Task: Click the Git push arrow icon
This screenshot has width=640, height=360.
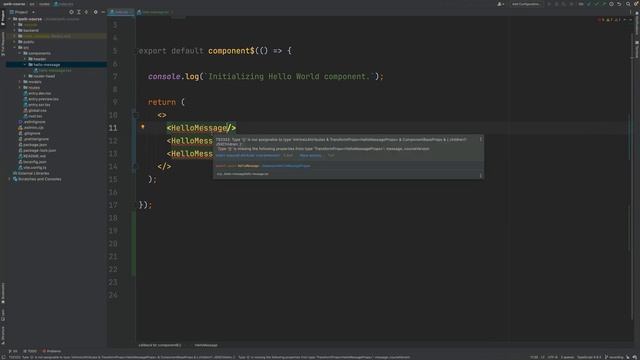Action: pyautogui.click(x=604, y=4)
